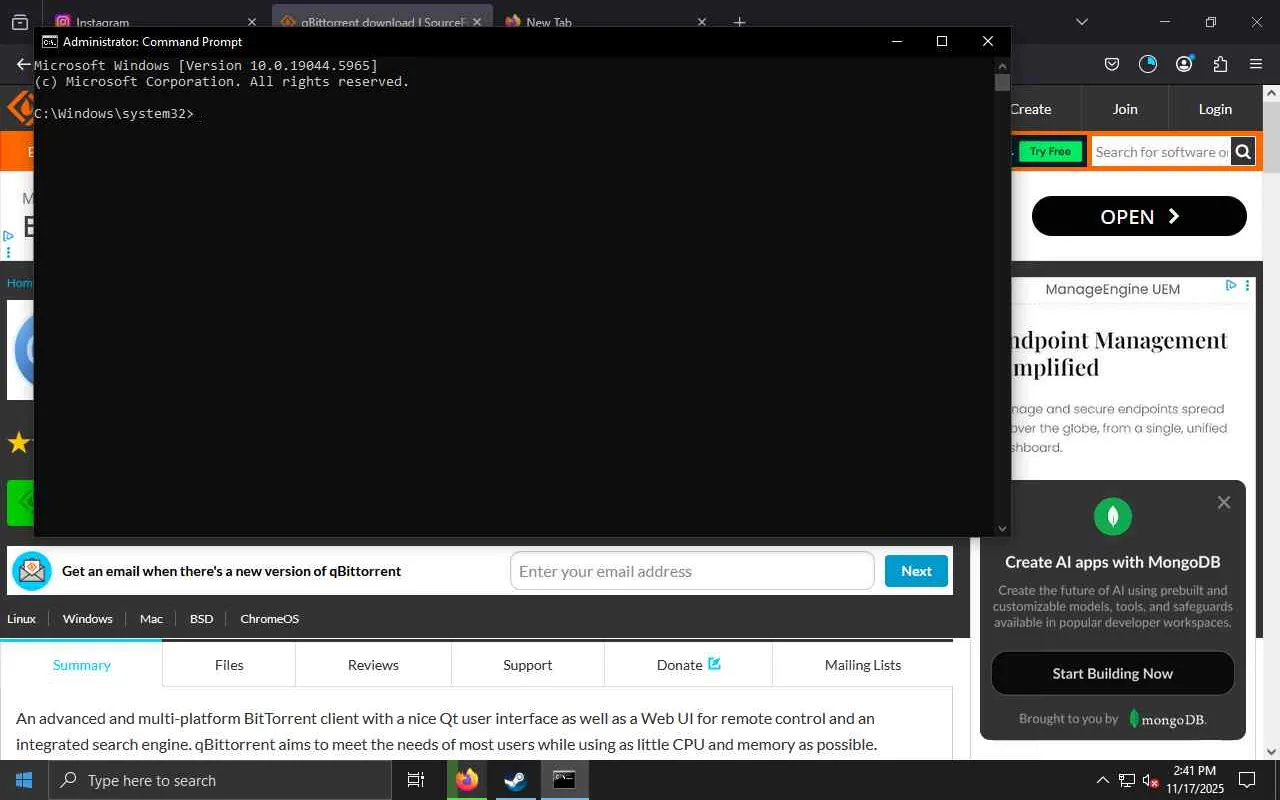The width and height of the screenshot is (1280, 800).
Task: Click the Windows taskbar search box
Action: [x=219, y=780]
